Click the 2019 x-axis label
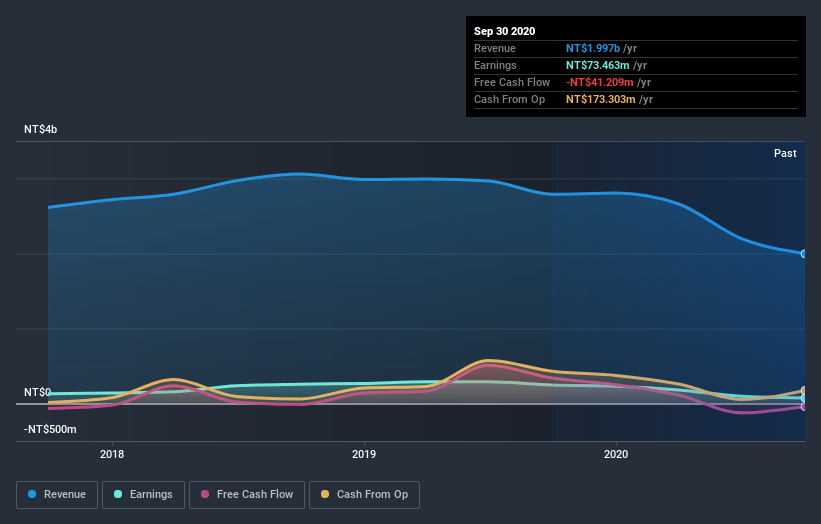The width and height of the screenshot is (821, 524). point(364,454)
